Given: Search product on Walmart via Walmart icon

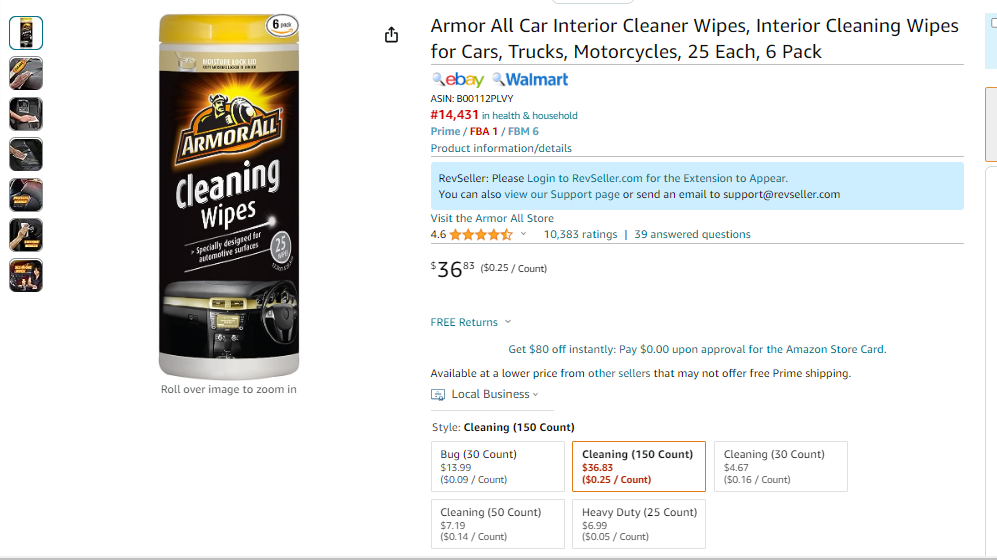Looking at the screenshot, I should coord(530,79).
